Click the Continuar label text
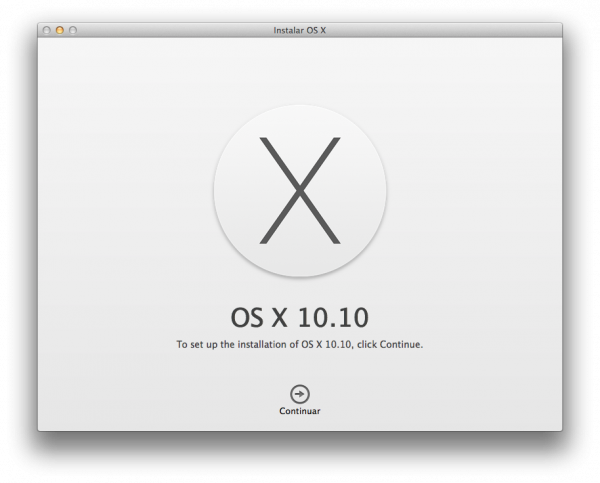600x483 pixels. pos(300,411)
